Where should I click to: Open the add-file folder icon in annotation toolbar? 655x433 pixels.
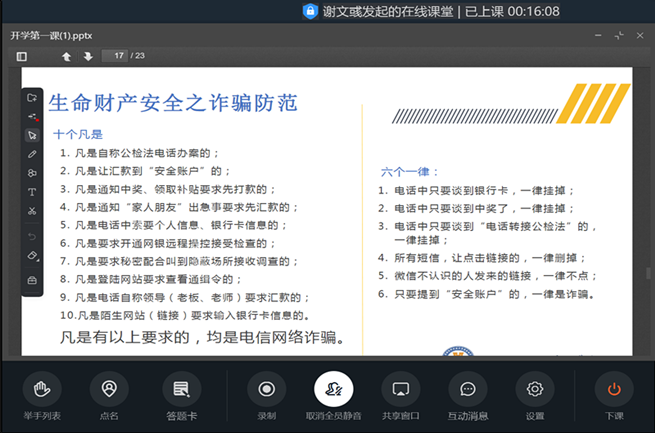(32, 98)
